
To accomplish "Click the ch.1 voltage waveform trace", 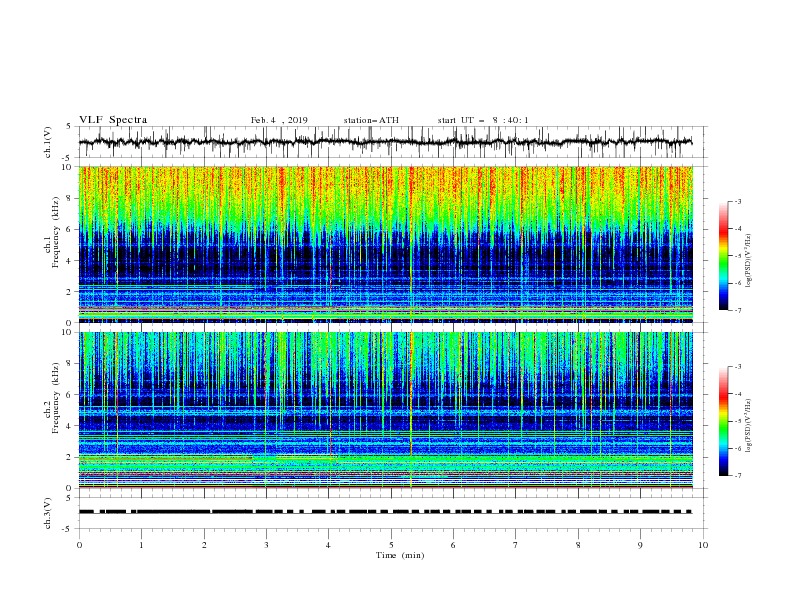I will (x=385, y=142).
